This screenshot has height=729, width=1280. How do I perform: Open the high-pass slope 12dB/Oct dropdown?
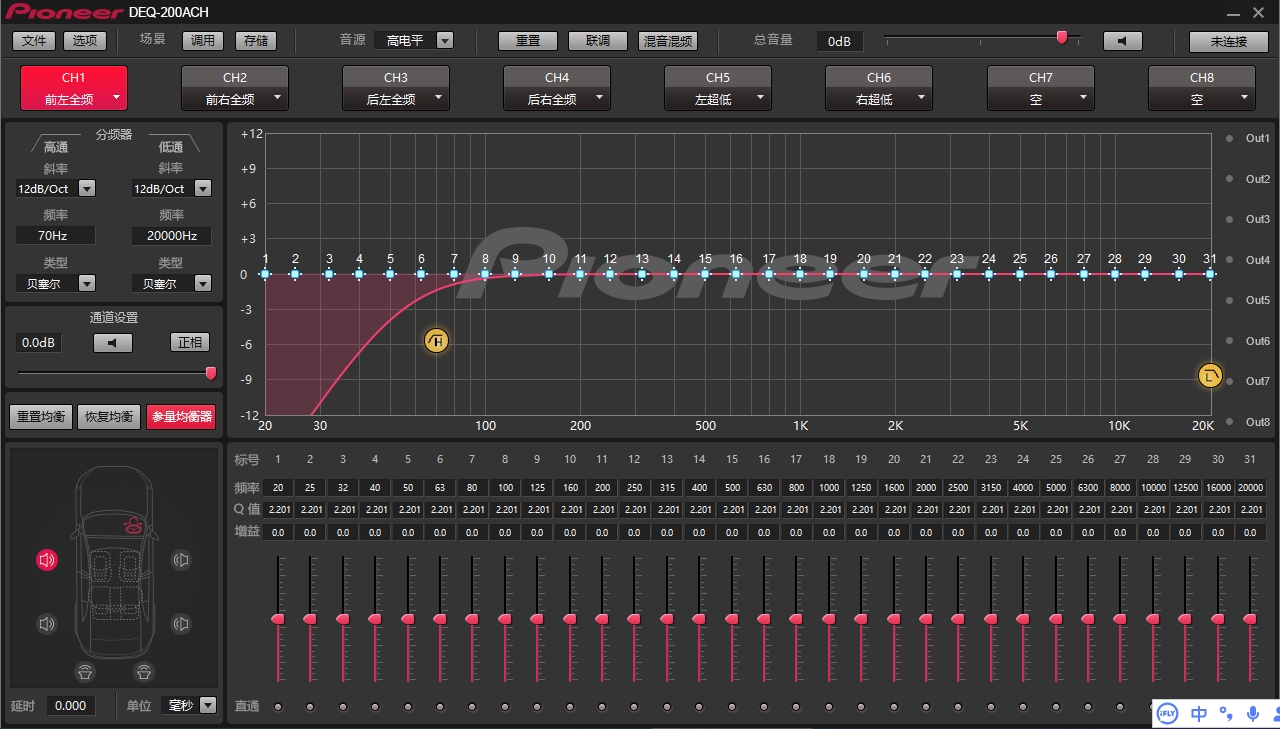(x=87, y=188)
